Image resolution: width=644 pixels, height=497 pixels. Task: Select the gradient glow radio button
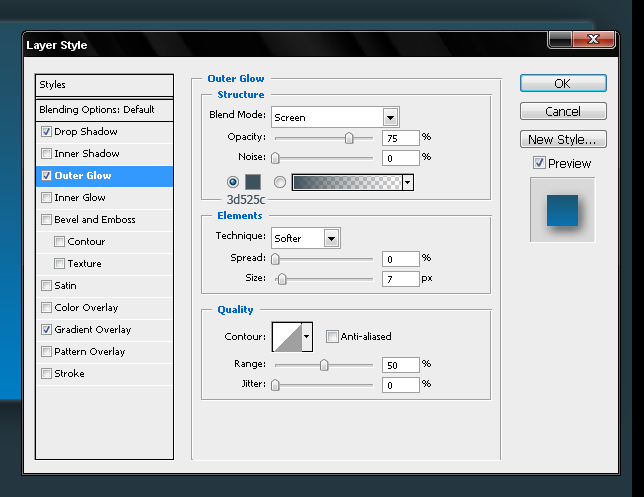pyautogui.click(x=280, y=182)
